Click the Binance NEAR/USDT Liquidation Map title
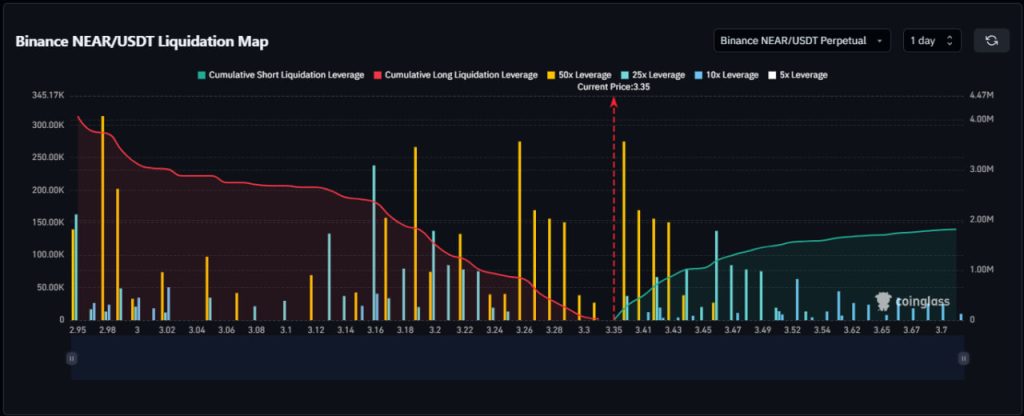 (x=141, y=42)
